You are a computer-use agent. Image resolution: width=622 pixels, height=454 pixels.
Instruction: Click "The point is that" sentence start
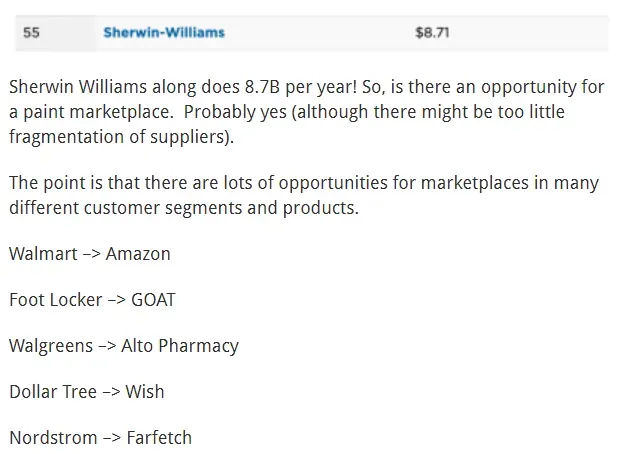pyautogui.click(x=70, y=183)
